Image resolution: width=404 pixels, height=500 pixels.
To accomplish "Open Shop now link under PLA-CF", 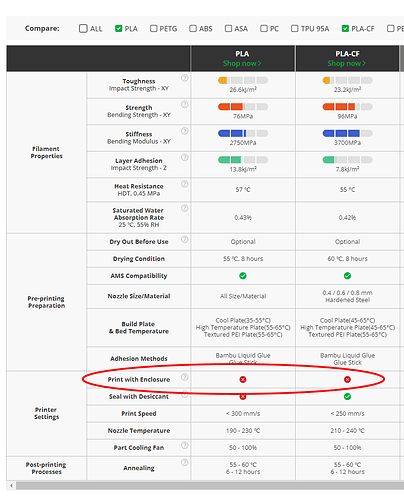I will point(347,63).
